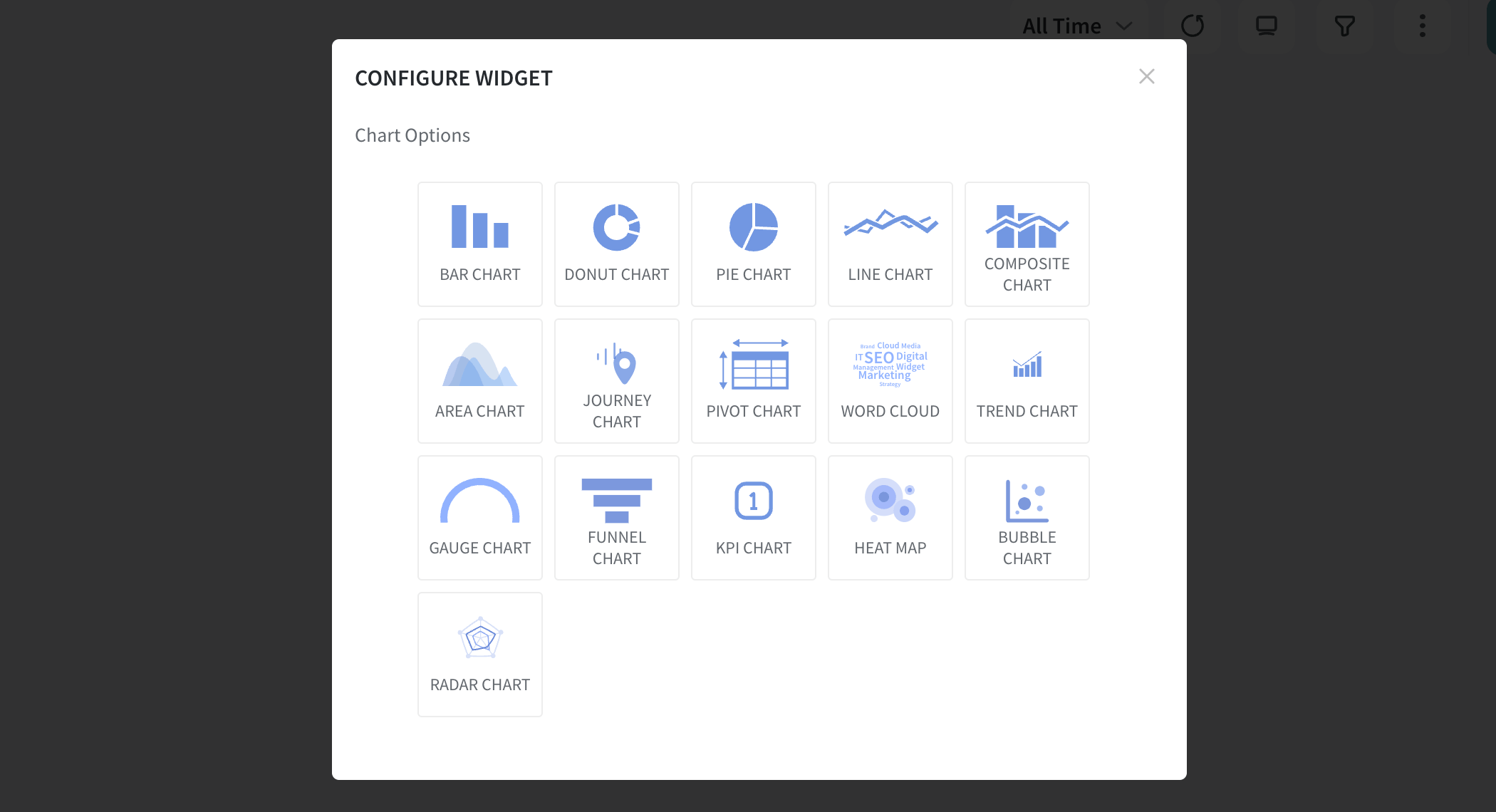The width and height of the screenshot is (1496, 812).
Task: Choose the Composite Chart tile
Action: coord(1027,244)
